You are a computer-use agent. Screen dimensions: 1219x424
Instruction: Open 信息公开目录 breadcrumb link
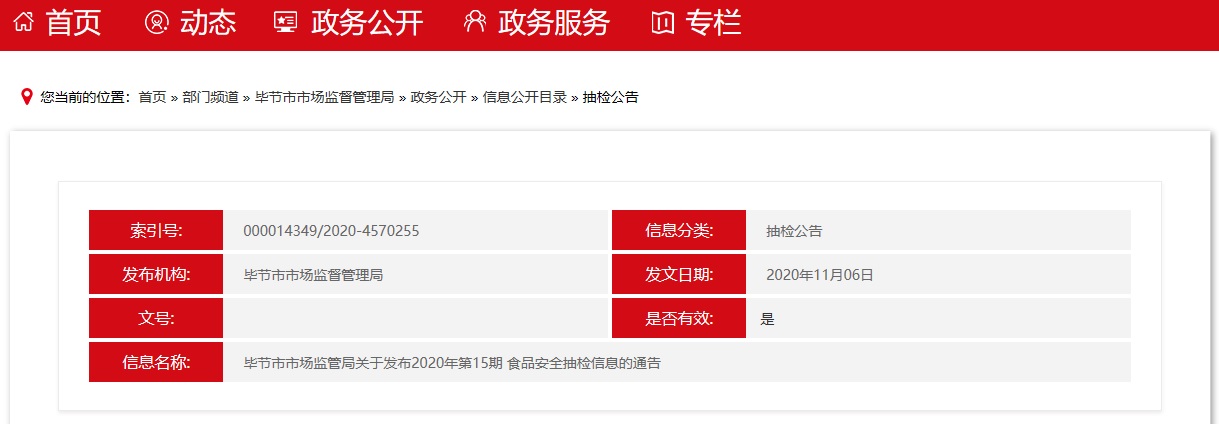pos(524,97)
